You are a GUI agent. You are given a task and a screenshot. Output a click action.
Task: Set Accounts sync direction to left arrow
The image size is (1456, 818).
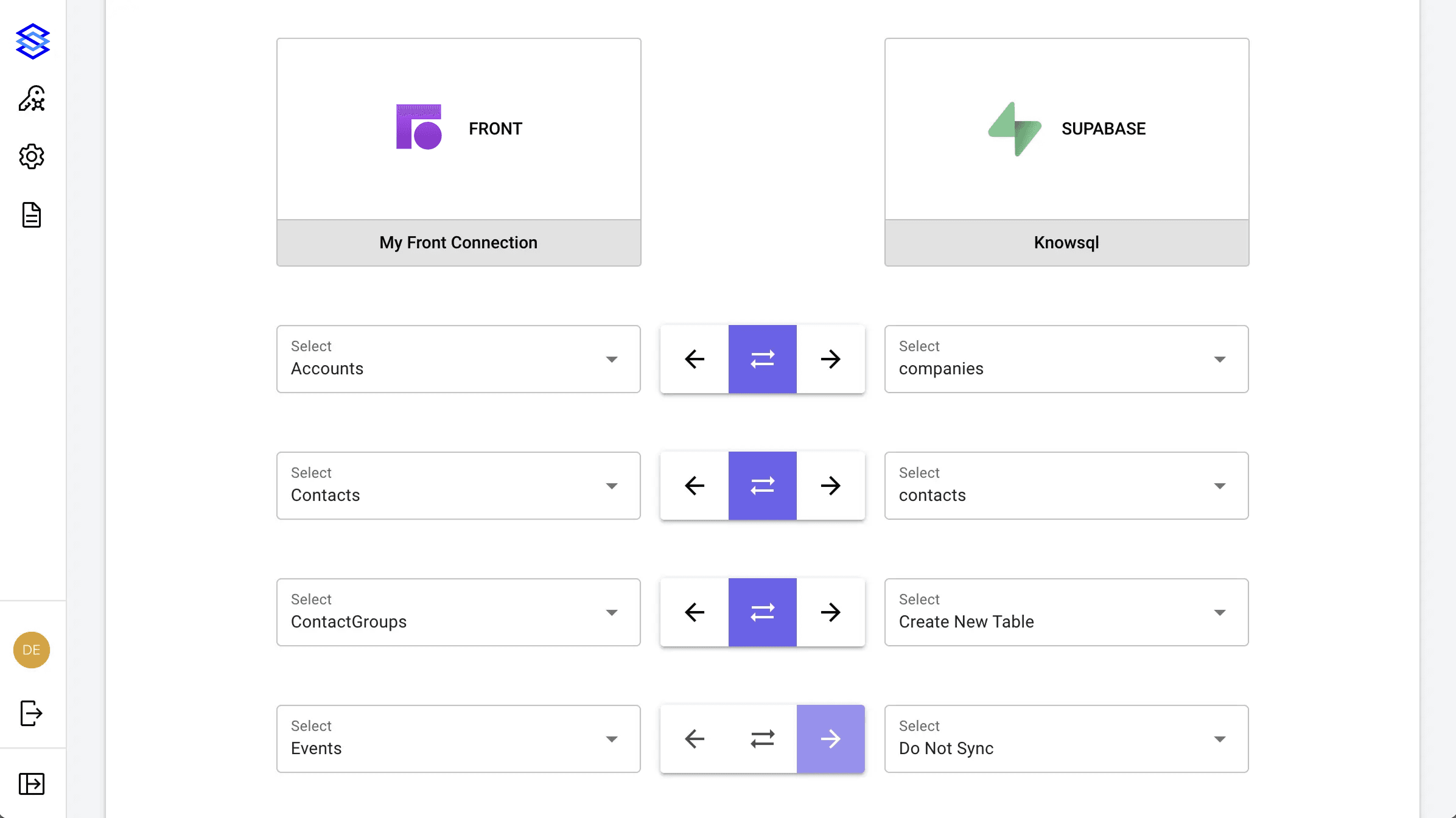coord(695,359)
